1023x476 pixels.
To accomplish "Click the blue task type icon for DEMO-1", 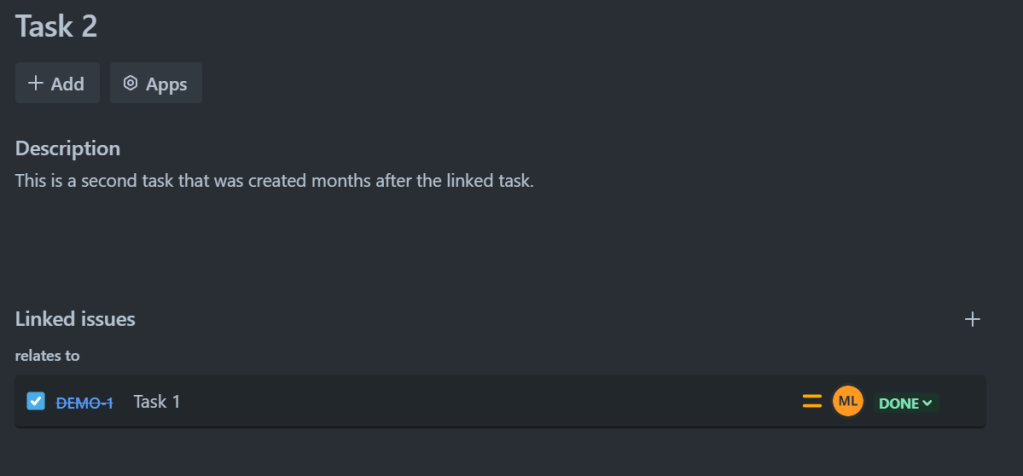I will [x=36, y=401].
